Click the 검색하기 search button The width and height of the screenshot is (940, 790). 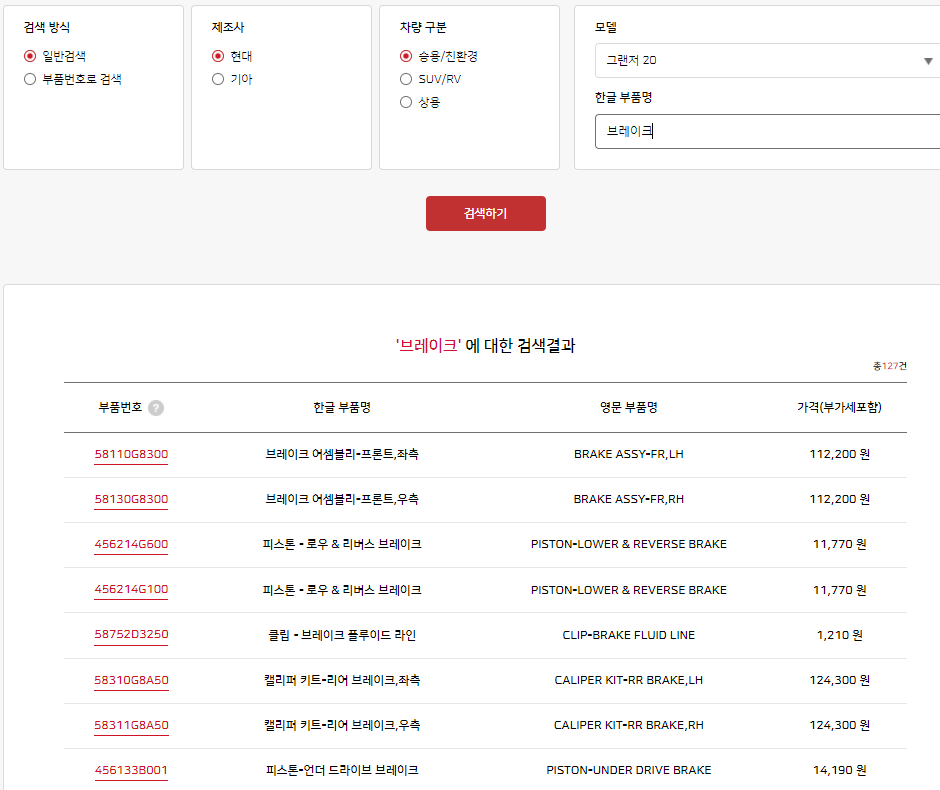tap(486, 213)
